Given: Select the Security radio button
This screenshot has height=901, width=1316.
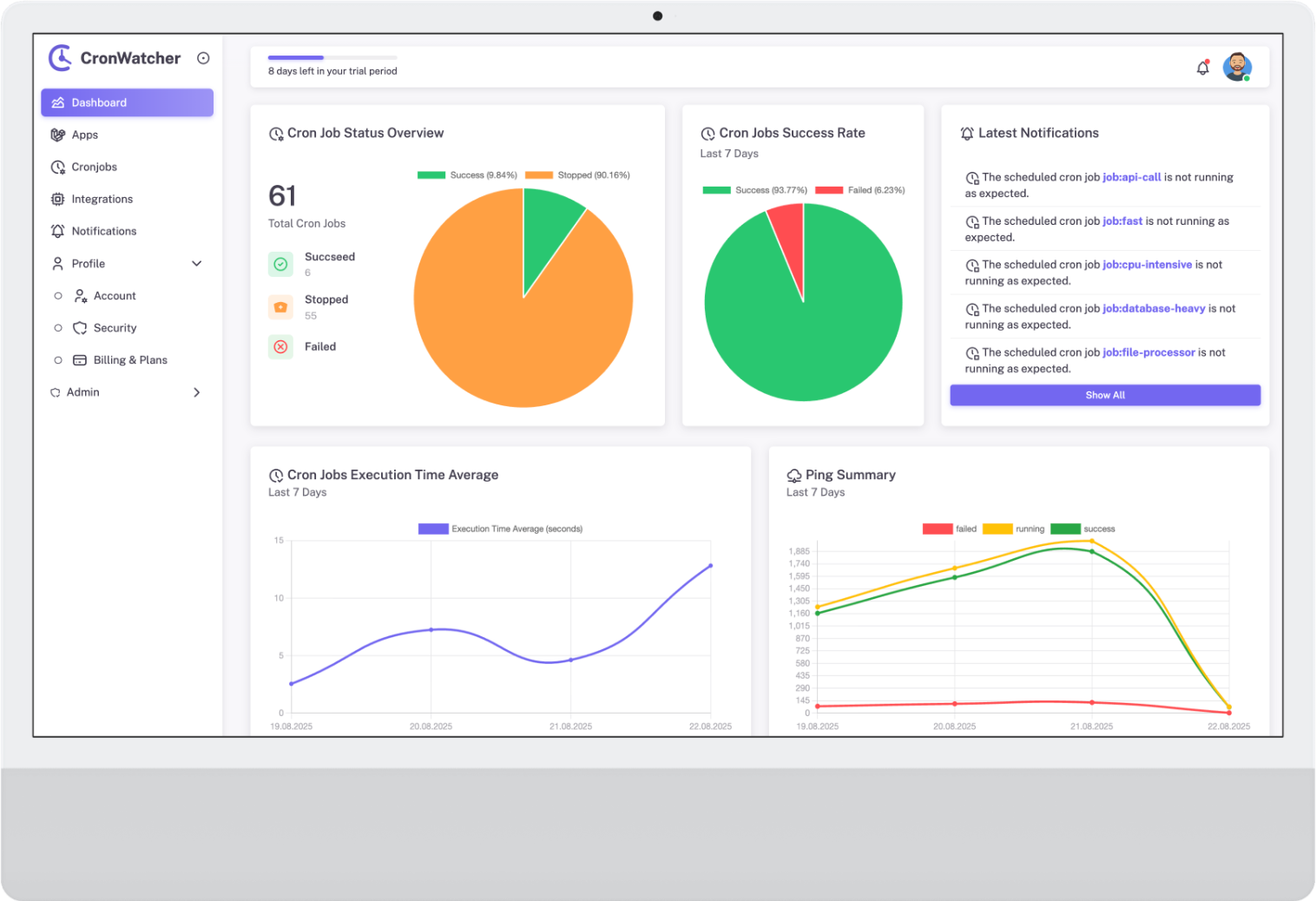Looking at the screenshot, I should coord(58,327).
